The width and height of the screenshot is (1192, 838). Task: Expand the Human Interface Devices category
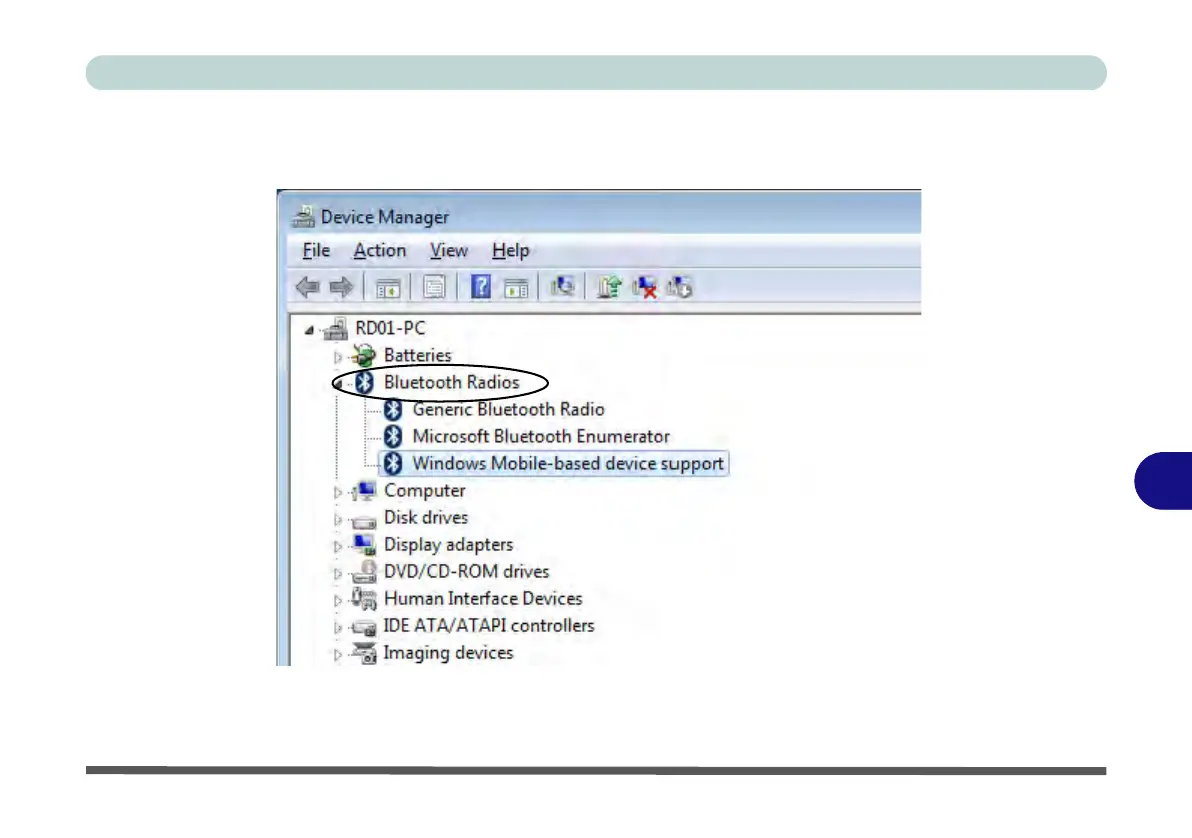click(x=338, y=600)
